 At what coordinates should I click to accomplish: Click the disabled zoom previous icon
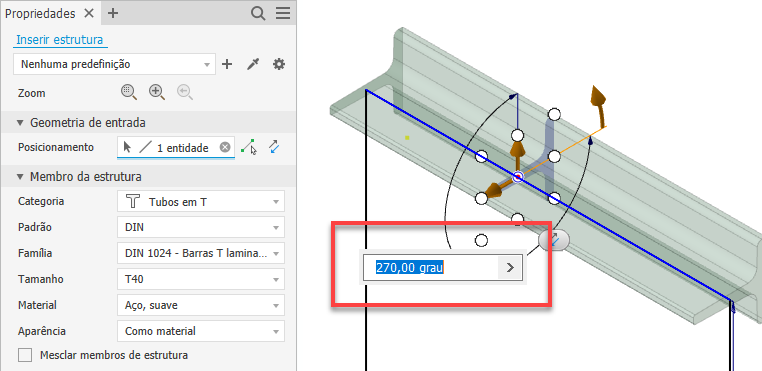tap(185, 92)
